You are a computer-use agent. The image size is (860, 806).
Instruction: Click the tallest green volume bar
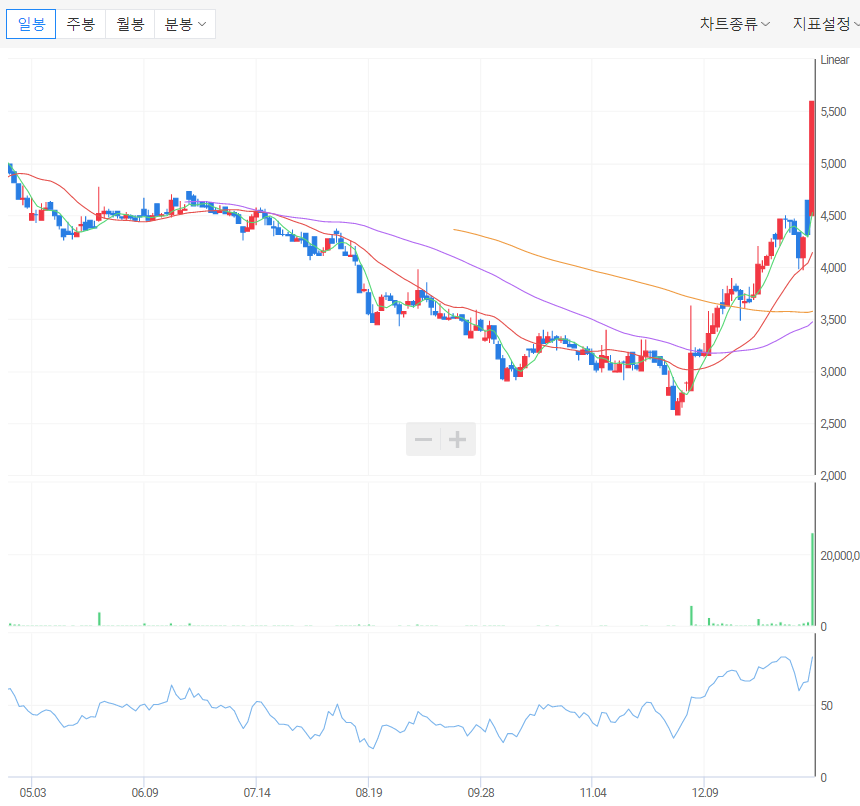point(812,579)
